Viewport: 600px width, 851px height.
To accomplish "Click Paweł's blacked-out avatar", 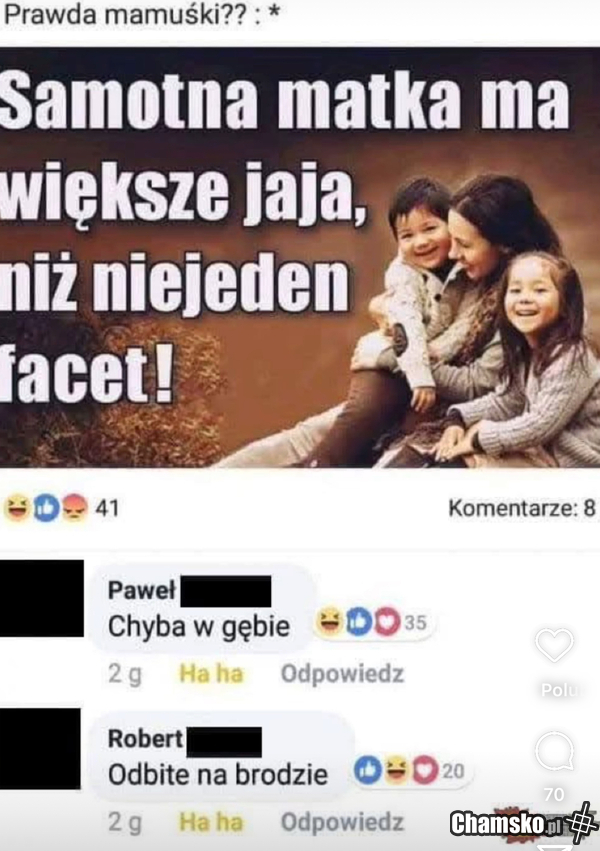I will pos(42,599).
